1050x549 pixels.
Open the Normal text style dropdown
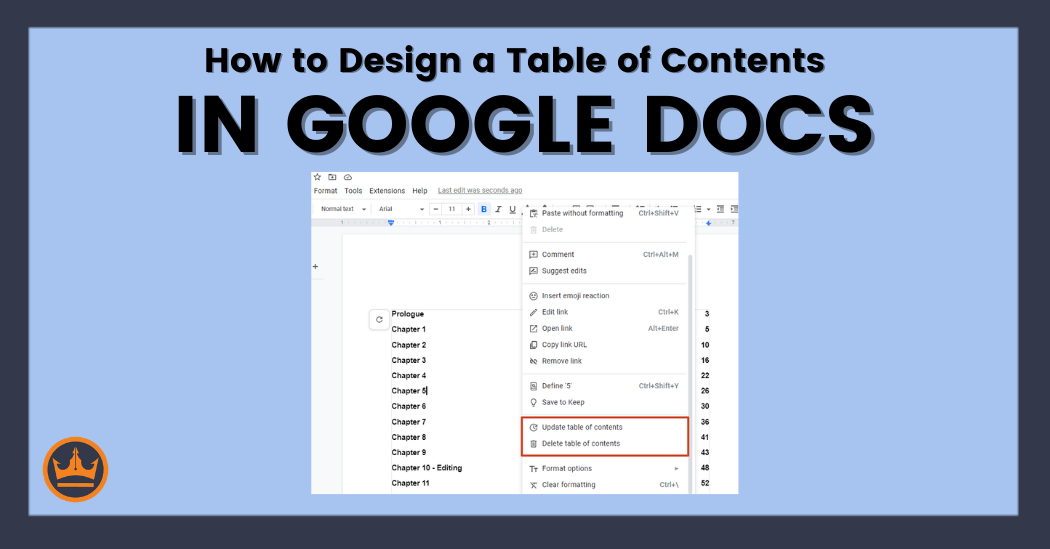(343, 209)
